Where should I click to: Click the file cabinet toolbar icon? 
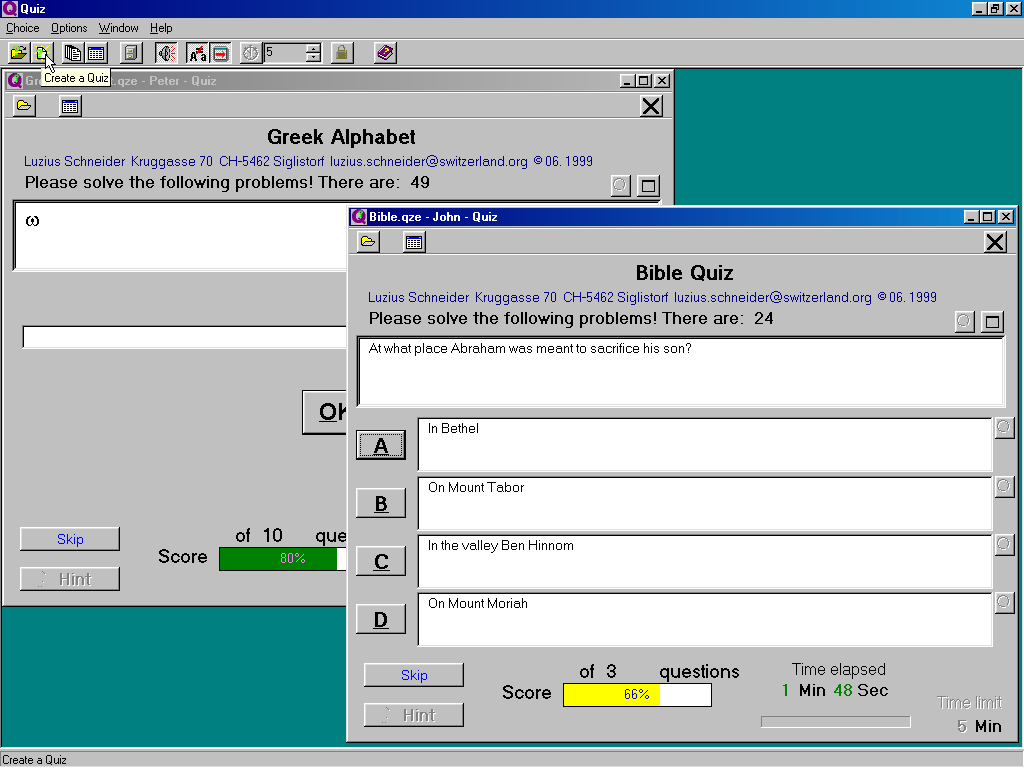[x=131, y=53]
